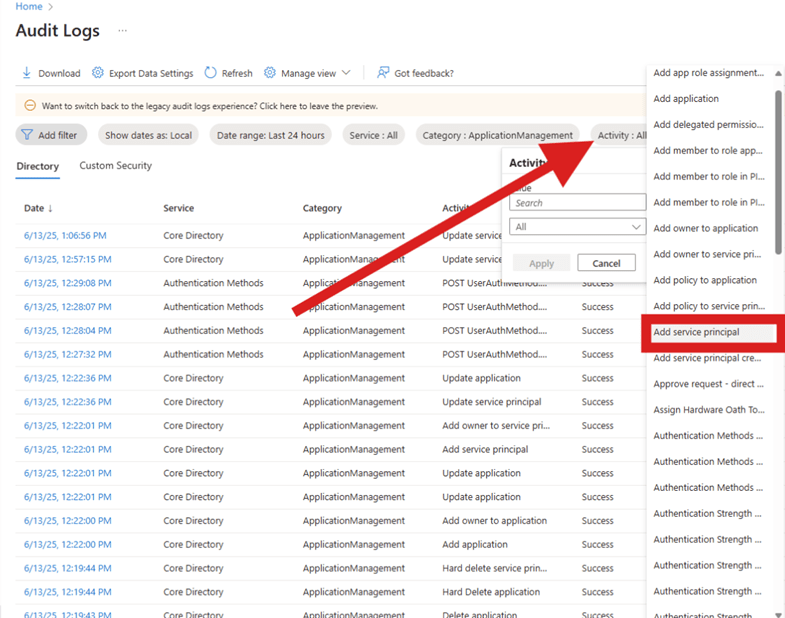Switch to the Custom Security tab
The height and width of the screenshot is (618, 785).
tap(116, 166)
